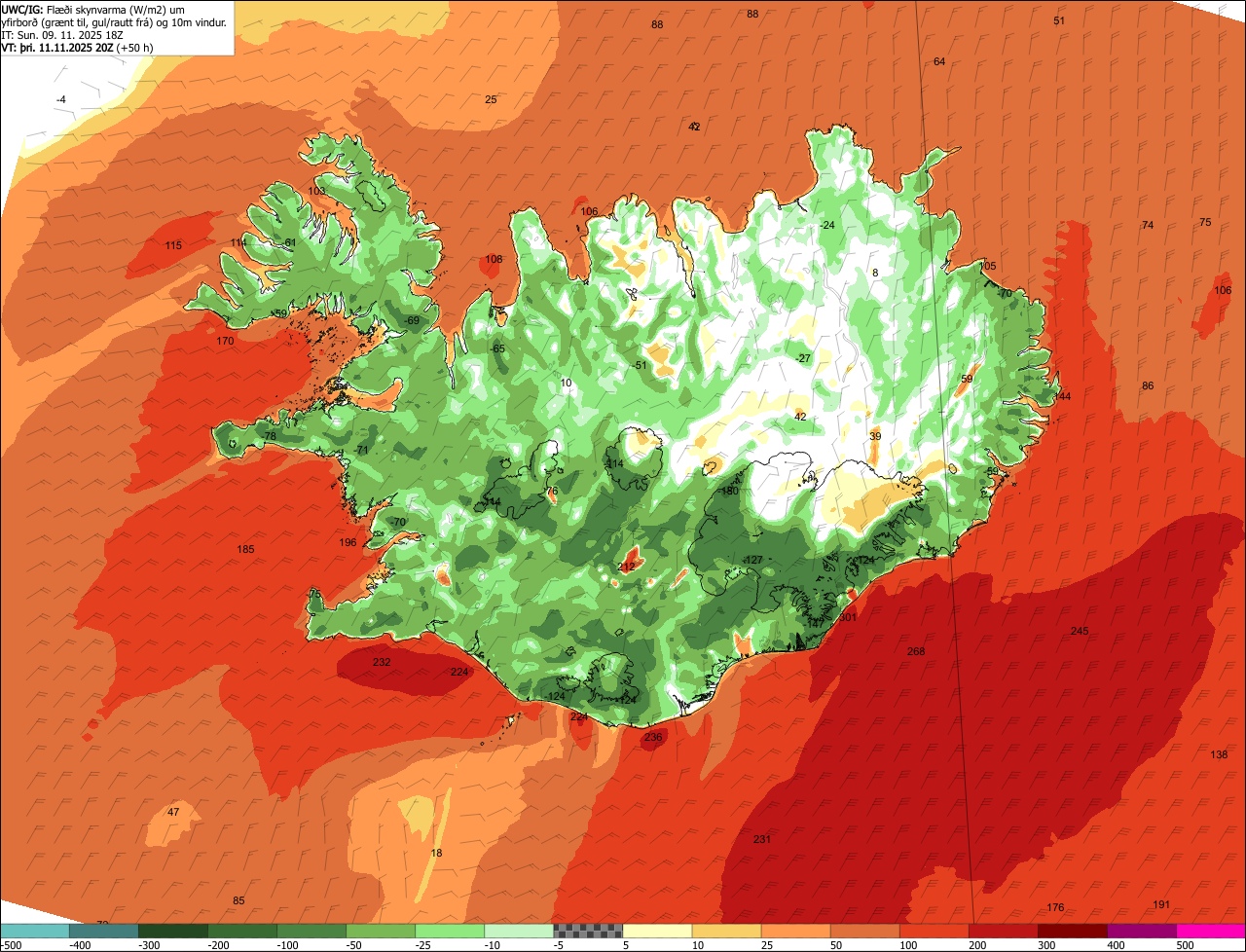The width and height of the screenshot is (1246, 952).
Task: Click the map value 185 west of Iceland
Action: (245, 549)
